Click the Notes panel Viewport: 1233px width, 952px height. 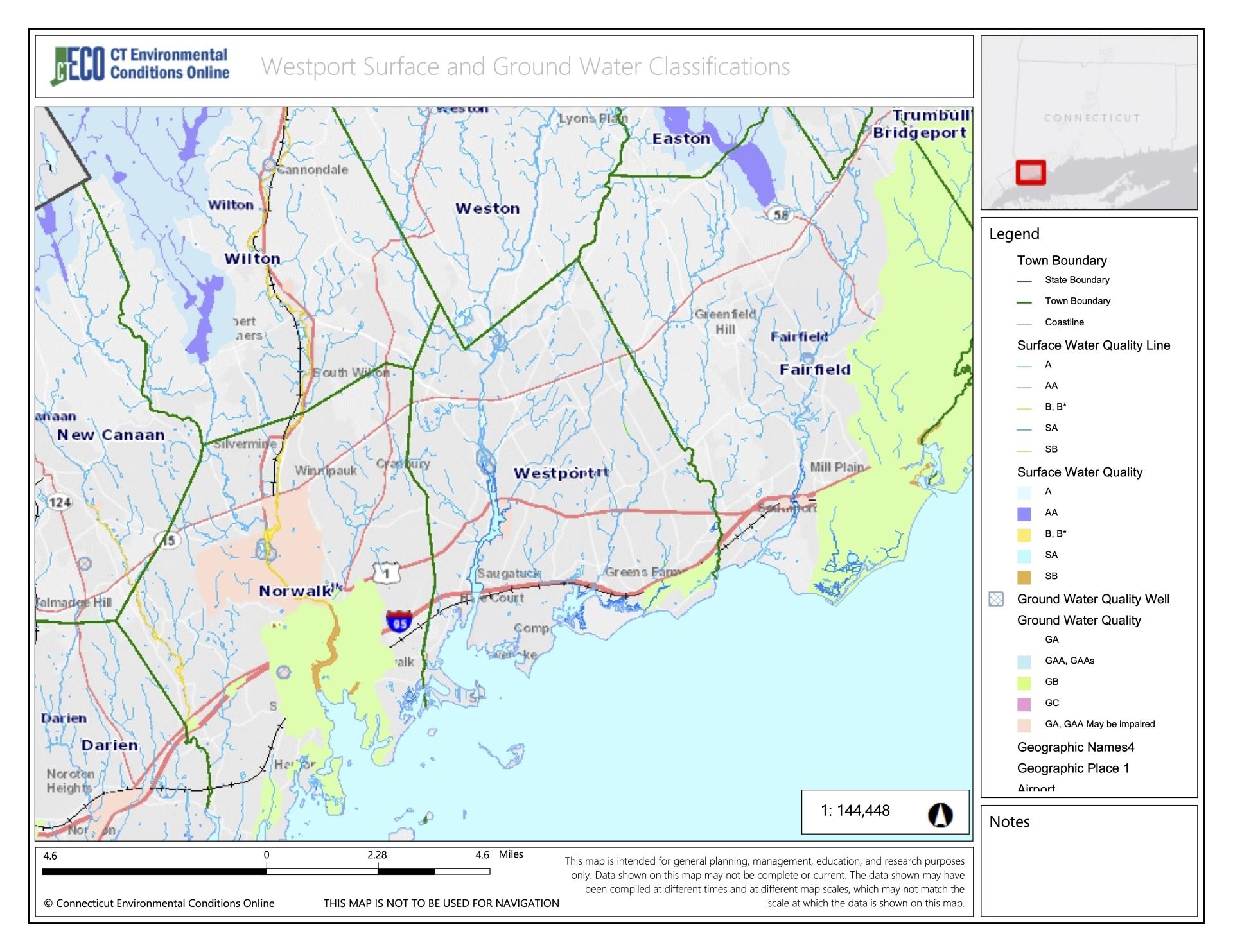pyautogui.click(x=1089, y=861)
